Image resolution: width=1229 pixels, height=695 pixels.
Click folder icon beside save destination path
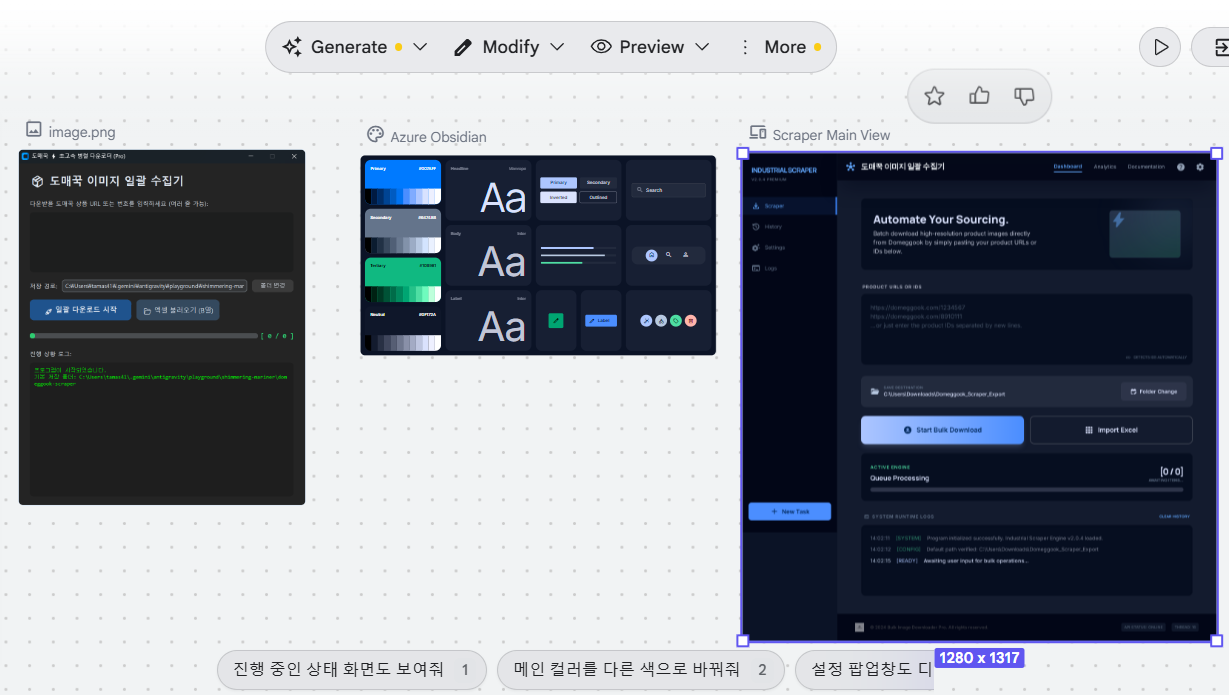[x=875, y=391]
